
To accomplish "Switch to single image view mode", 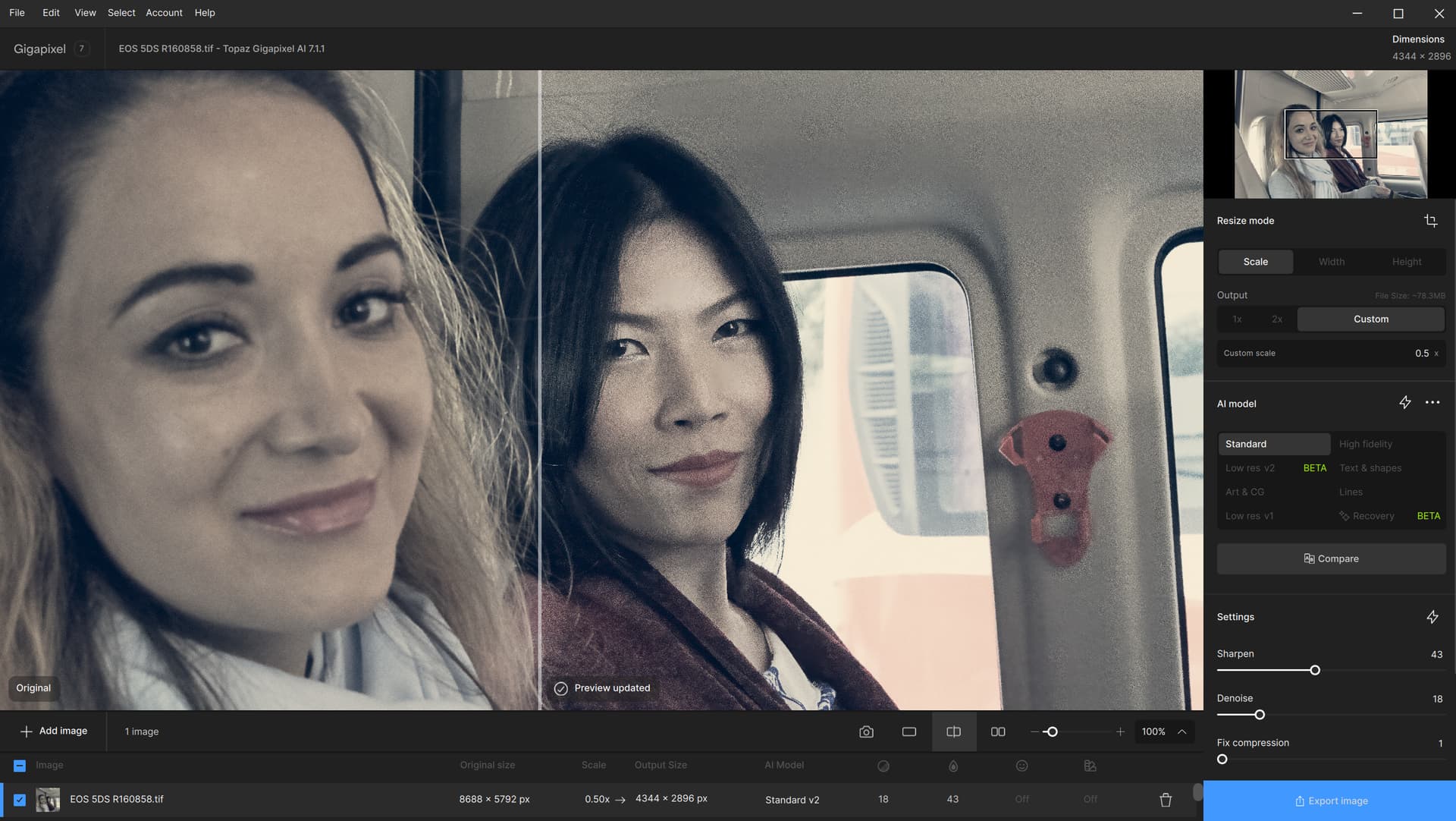I will pyautogui.click(x=908, y=731).
